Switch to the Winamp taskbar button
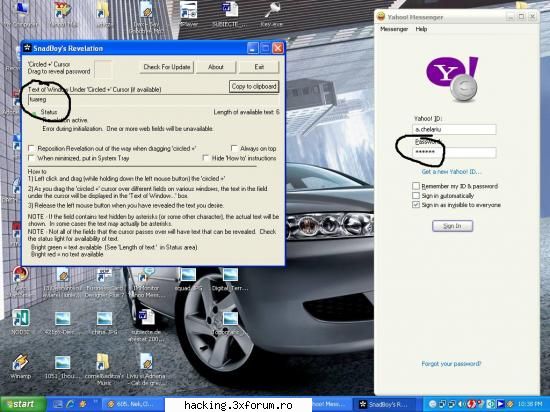 point(132,404)
